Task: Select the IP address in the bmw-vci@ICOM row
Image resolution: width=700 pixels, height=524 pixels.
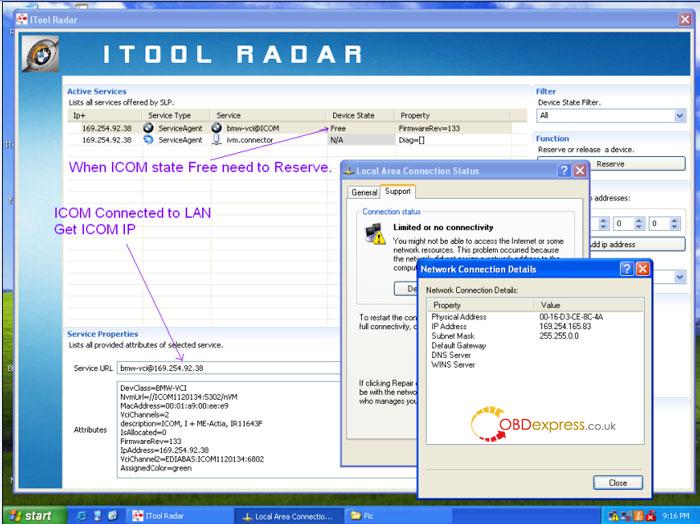Action: [x=107, y=128]
